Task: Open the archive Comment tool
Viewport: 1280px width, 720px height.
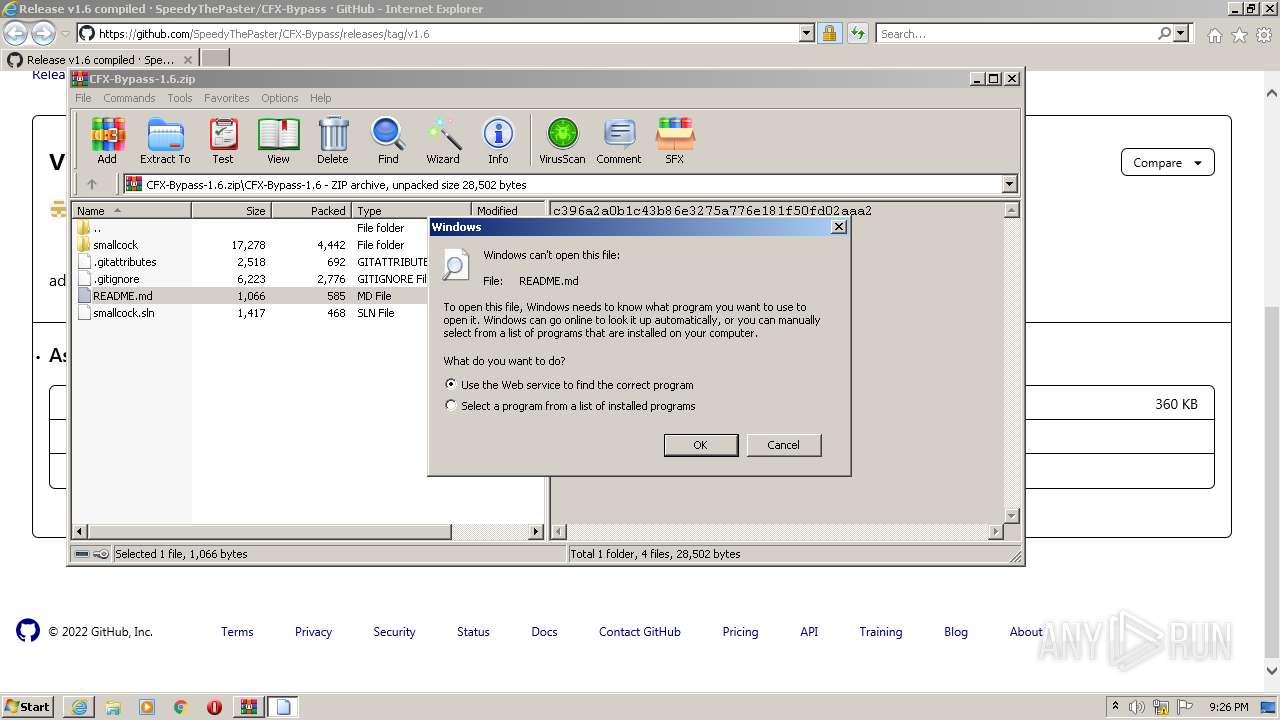Action: pyautogui.click(x=619, y=140)
